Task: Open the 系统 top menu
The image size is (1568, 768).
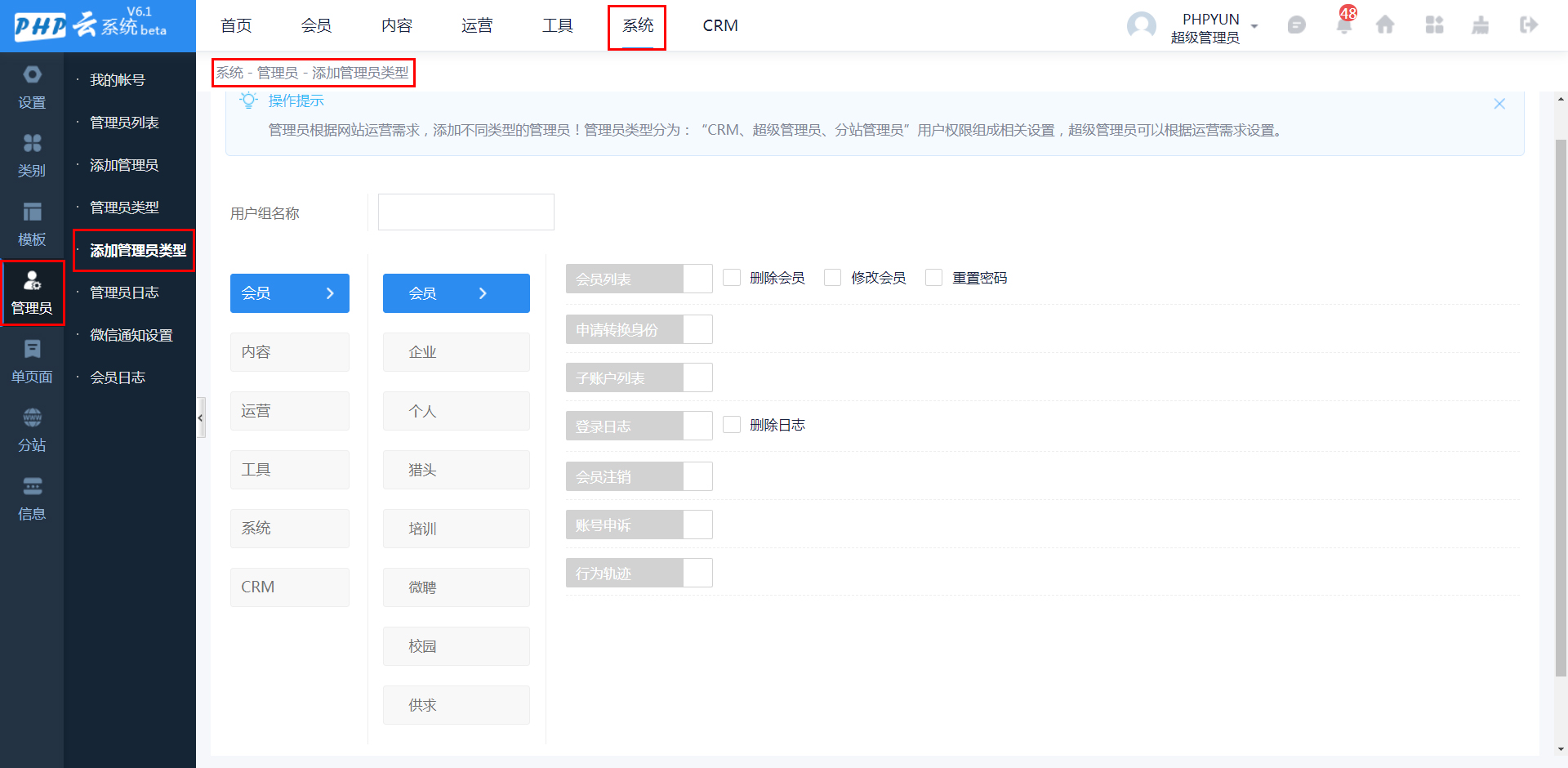Action: click(x=638, y=25)
